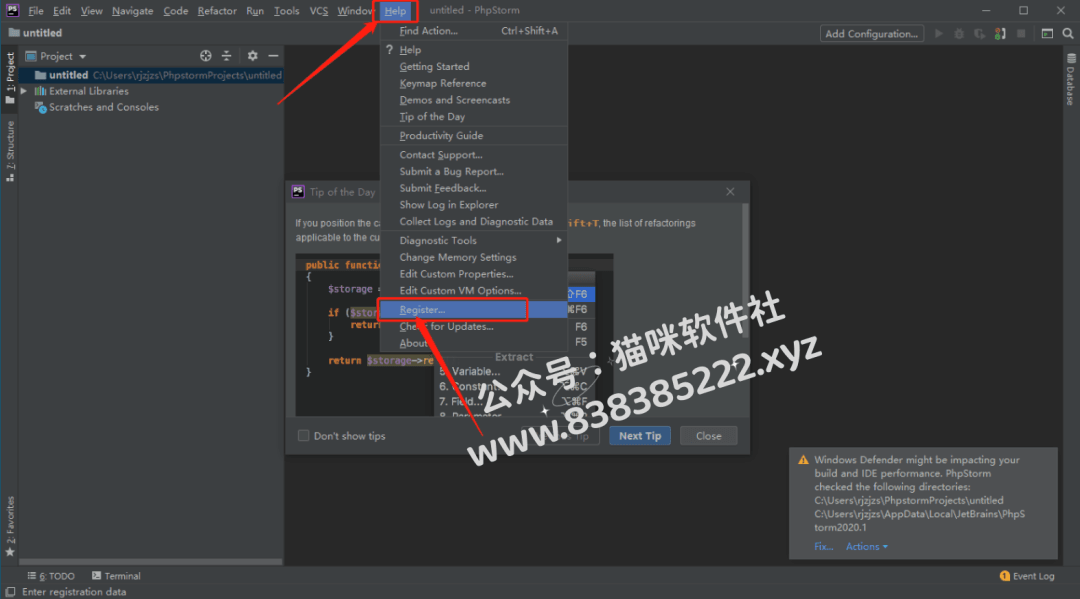Choose Edit Custom VM Options... entry
1080x599 pixels.
pos(473,291)
